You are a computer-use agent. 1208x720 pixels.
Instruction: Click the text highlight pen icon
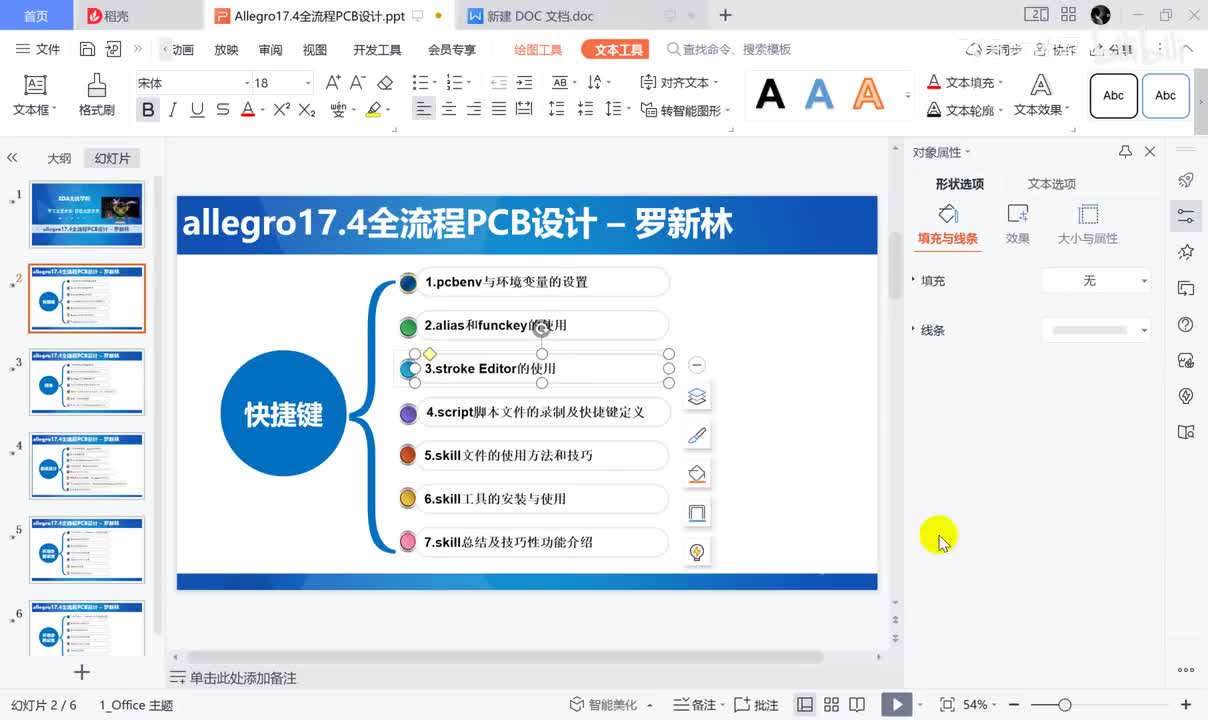click(x=373, y=110)
